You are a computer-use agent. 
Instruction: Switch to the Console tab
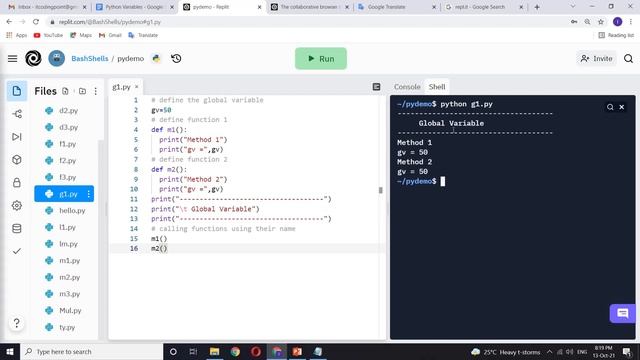tap(407, 87)
